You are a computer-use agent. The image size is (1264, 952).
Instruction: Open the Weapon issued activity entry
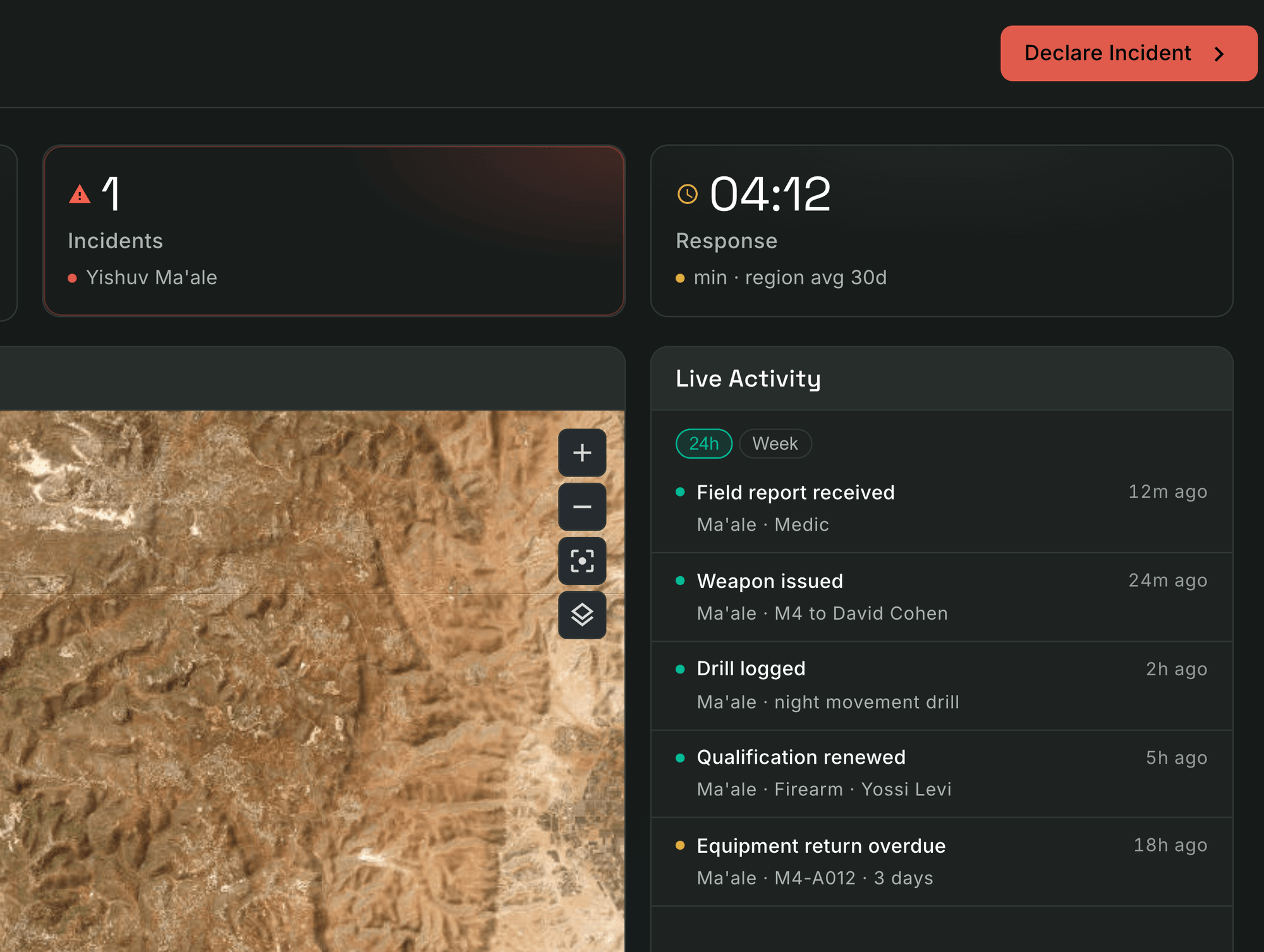(x=942, y=597)
